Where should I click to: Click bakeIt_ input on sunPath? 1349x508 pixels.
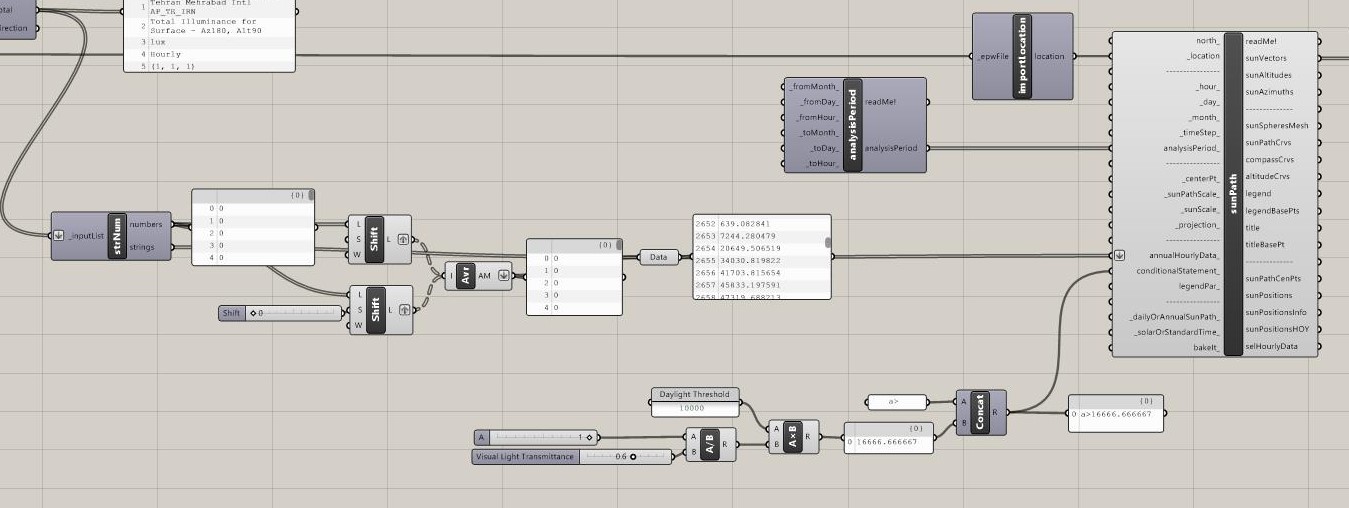coord(1206,348)
